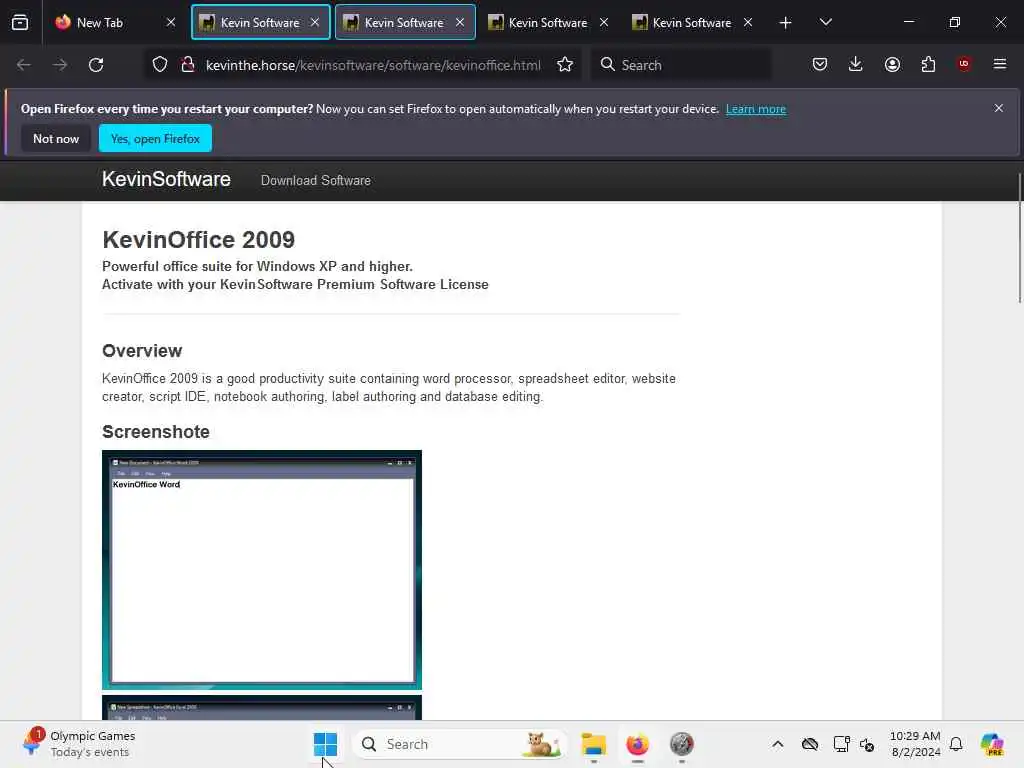List all tabs dropdown arrow
Image resolution: width=1024 pixels, height=768 pixels.
(825, 22)
